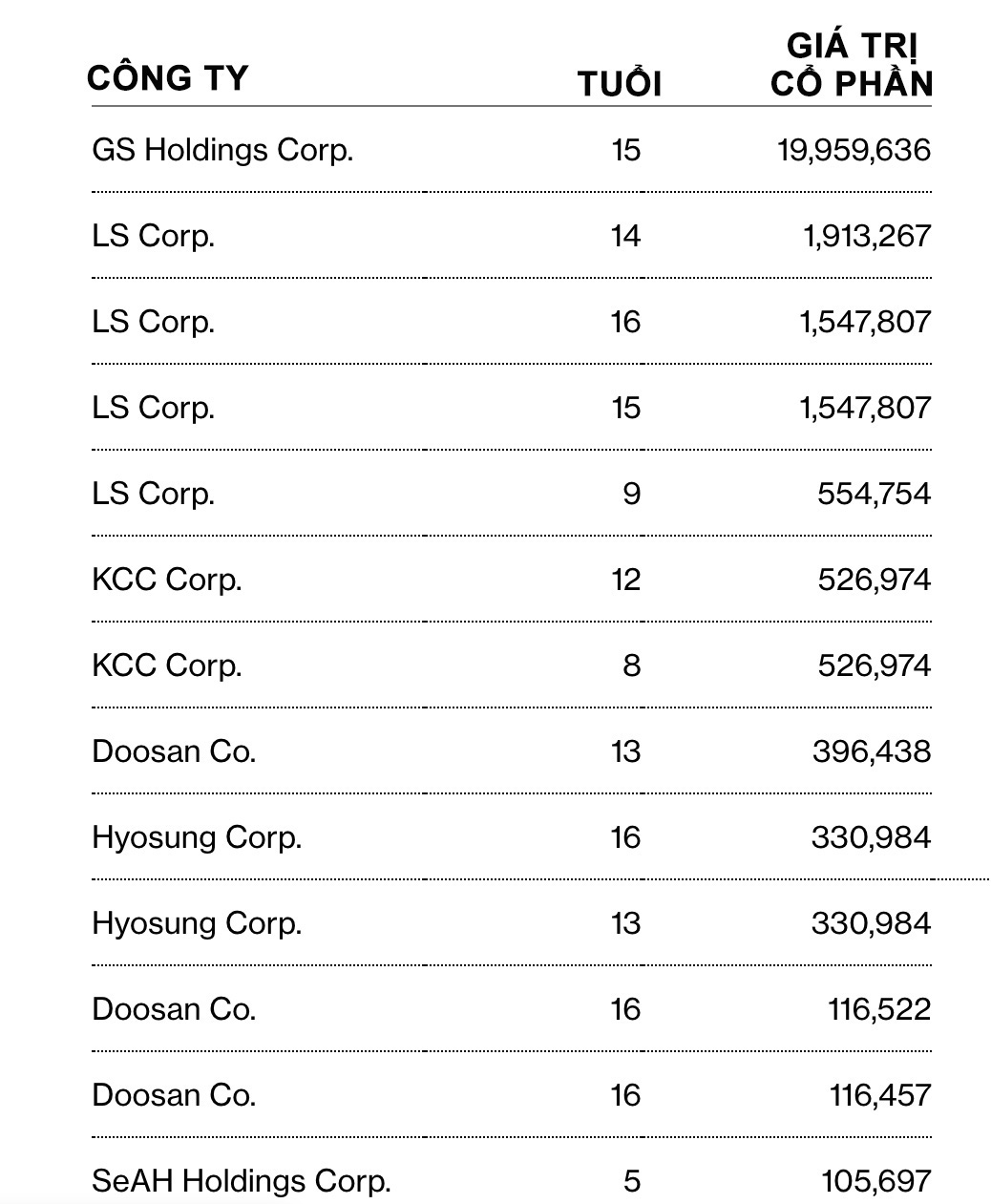This screenshot has height=1204, width=991.
Task: Click the share value 19,959,636
Action: (x=854, y=150)
